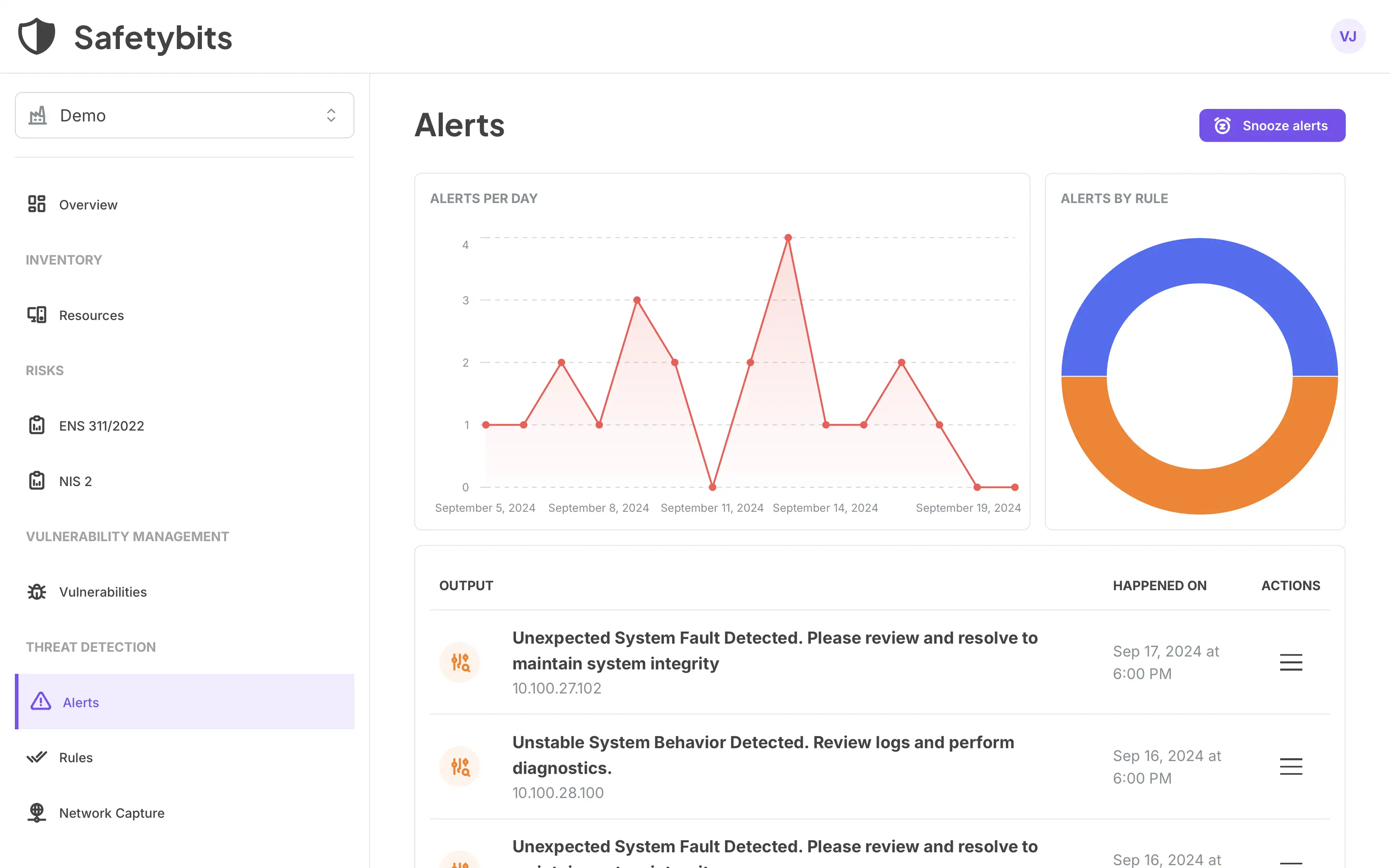Select the Network Capture icon

[37, 812]
